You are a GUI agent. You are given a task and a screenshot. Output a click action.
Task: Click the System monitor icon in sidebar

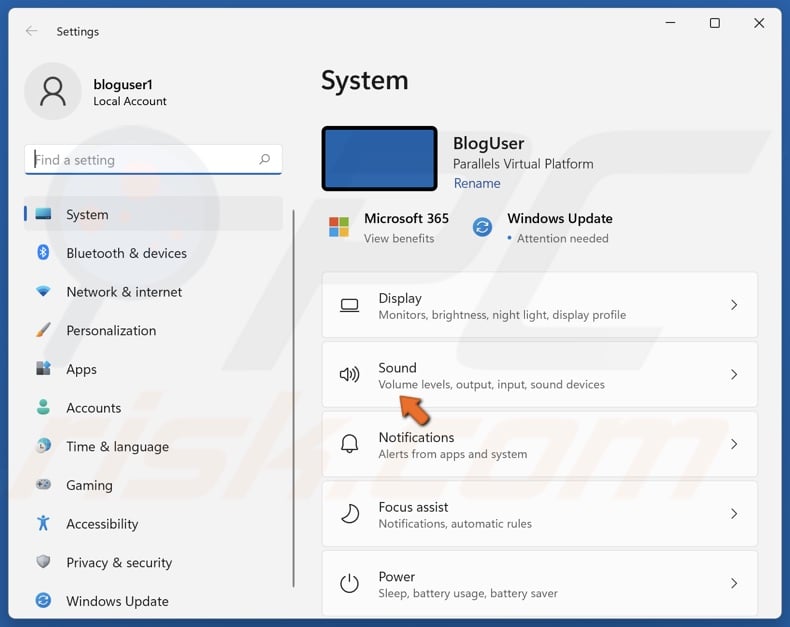pos(43,214)
